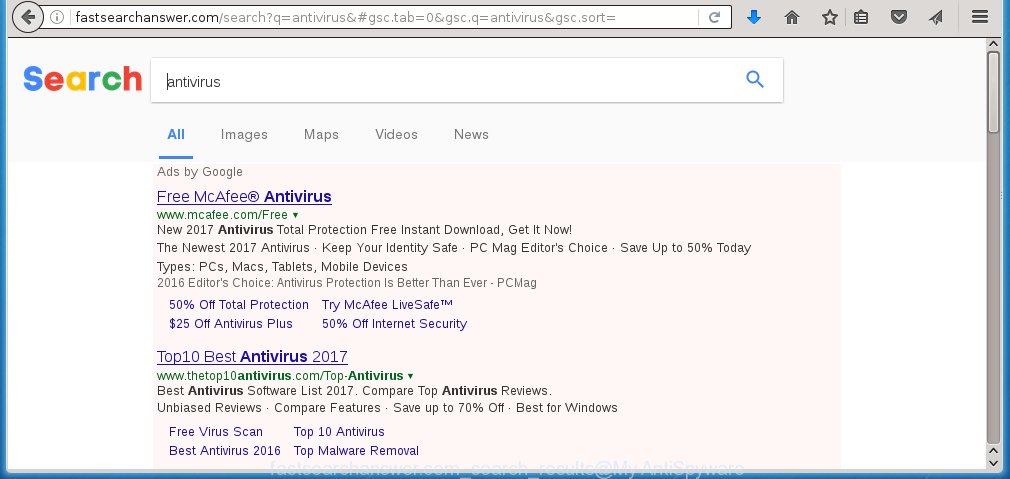Follow the Try McAfee LiveSafe sitelink

click(x=387, y=305)
